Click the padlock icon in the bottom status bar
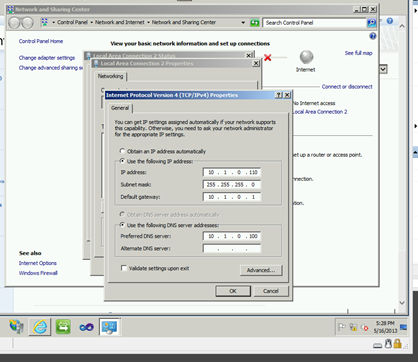This screenshot has width=418, height=362. (397, 344)
